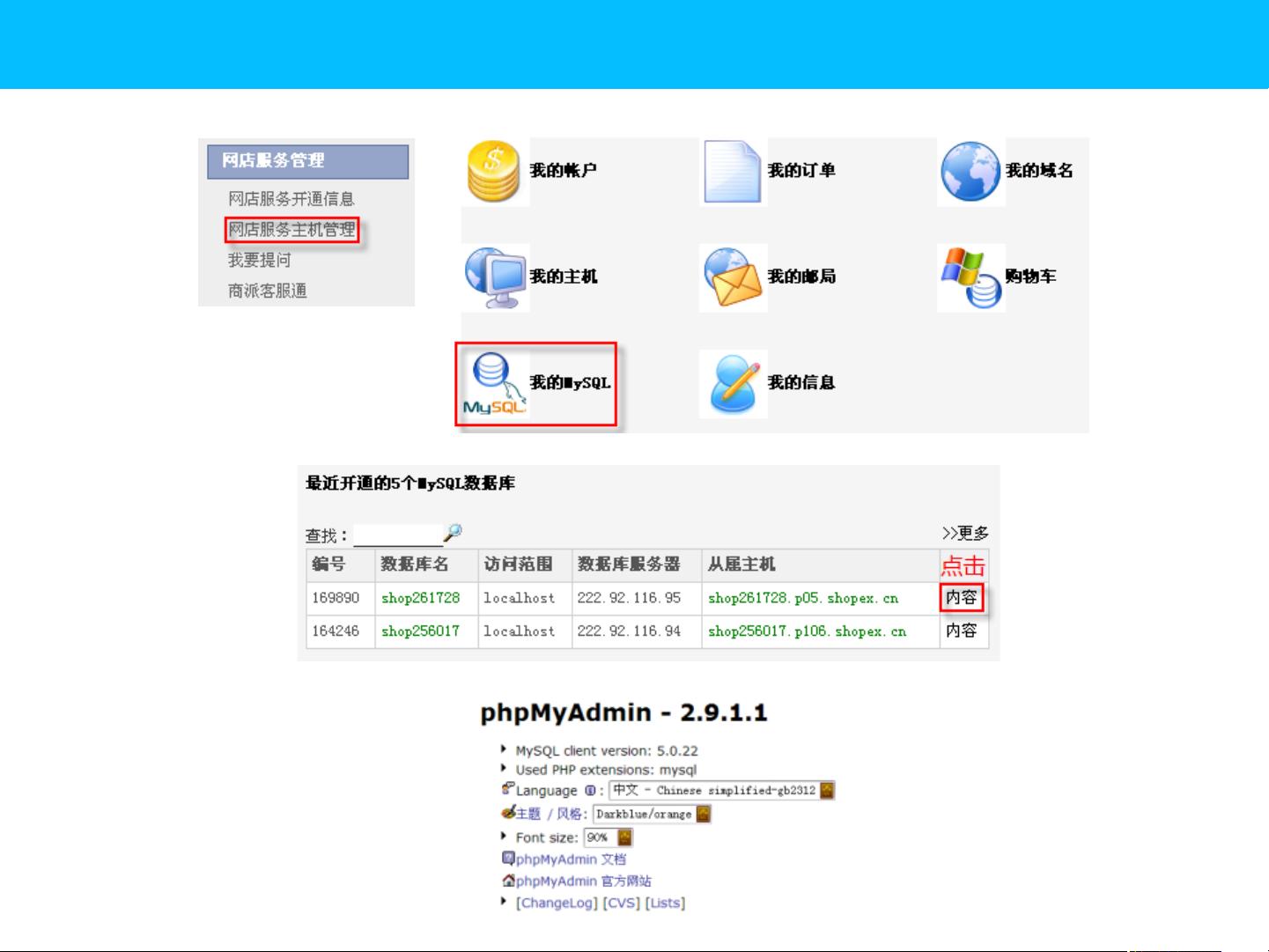Open the 购物车 Windows logo icon
Viewport: 1269px width, 952px height.
tap(970, 277)
